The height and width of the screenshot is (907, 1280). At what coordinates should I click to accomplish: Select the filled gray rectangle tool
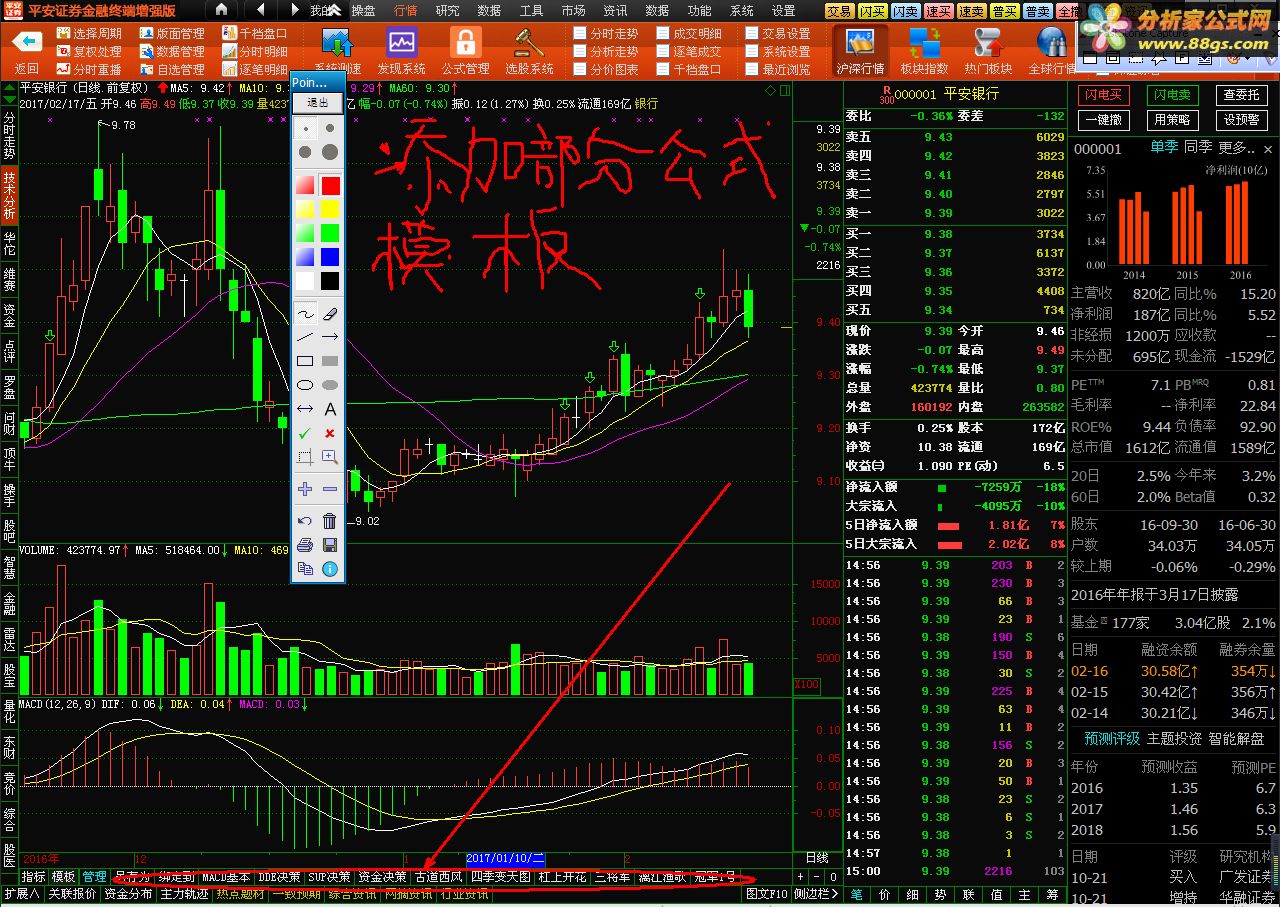(330, 361)
